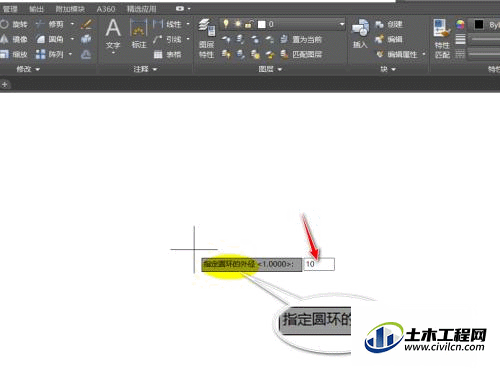Click Match Layer (匹配图层) button
The width and height of the screenshot is (500, 375).
point(301,54)
